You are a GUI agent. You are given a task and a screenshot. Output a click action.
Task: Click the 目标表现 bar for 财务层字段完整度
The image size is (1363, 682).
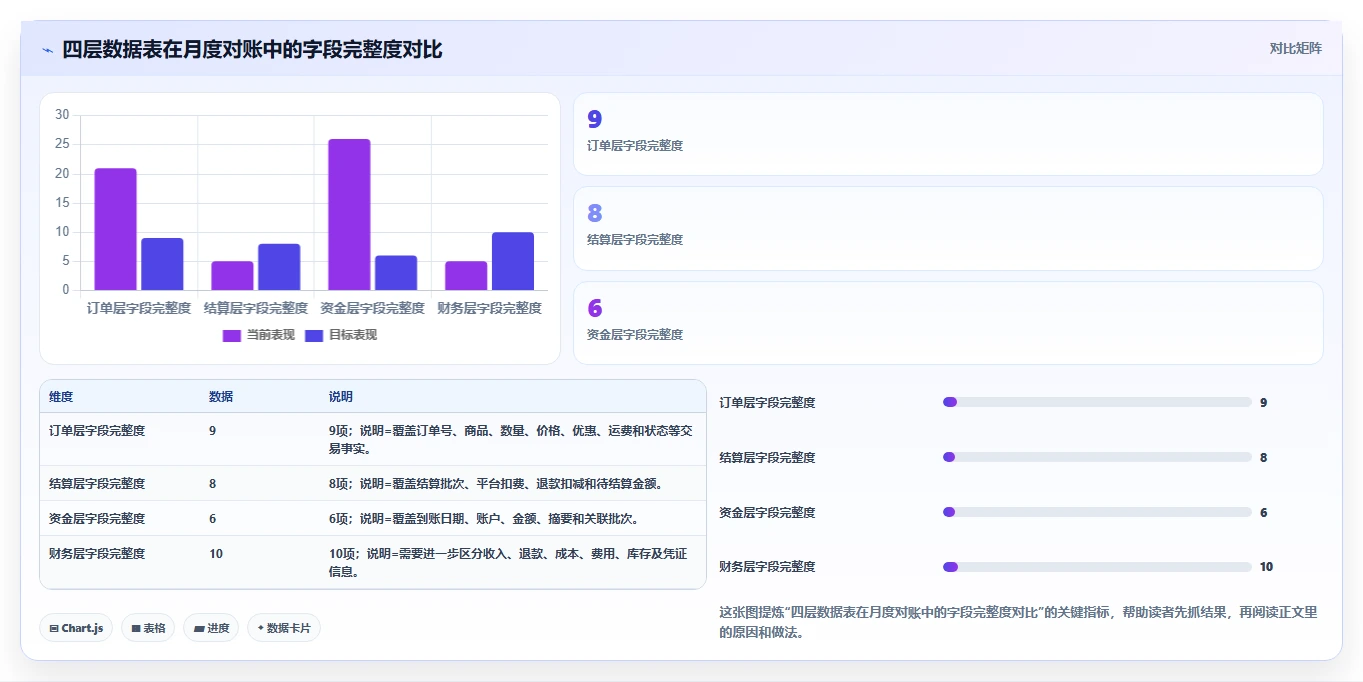coord(513,261)
